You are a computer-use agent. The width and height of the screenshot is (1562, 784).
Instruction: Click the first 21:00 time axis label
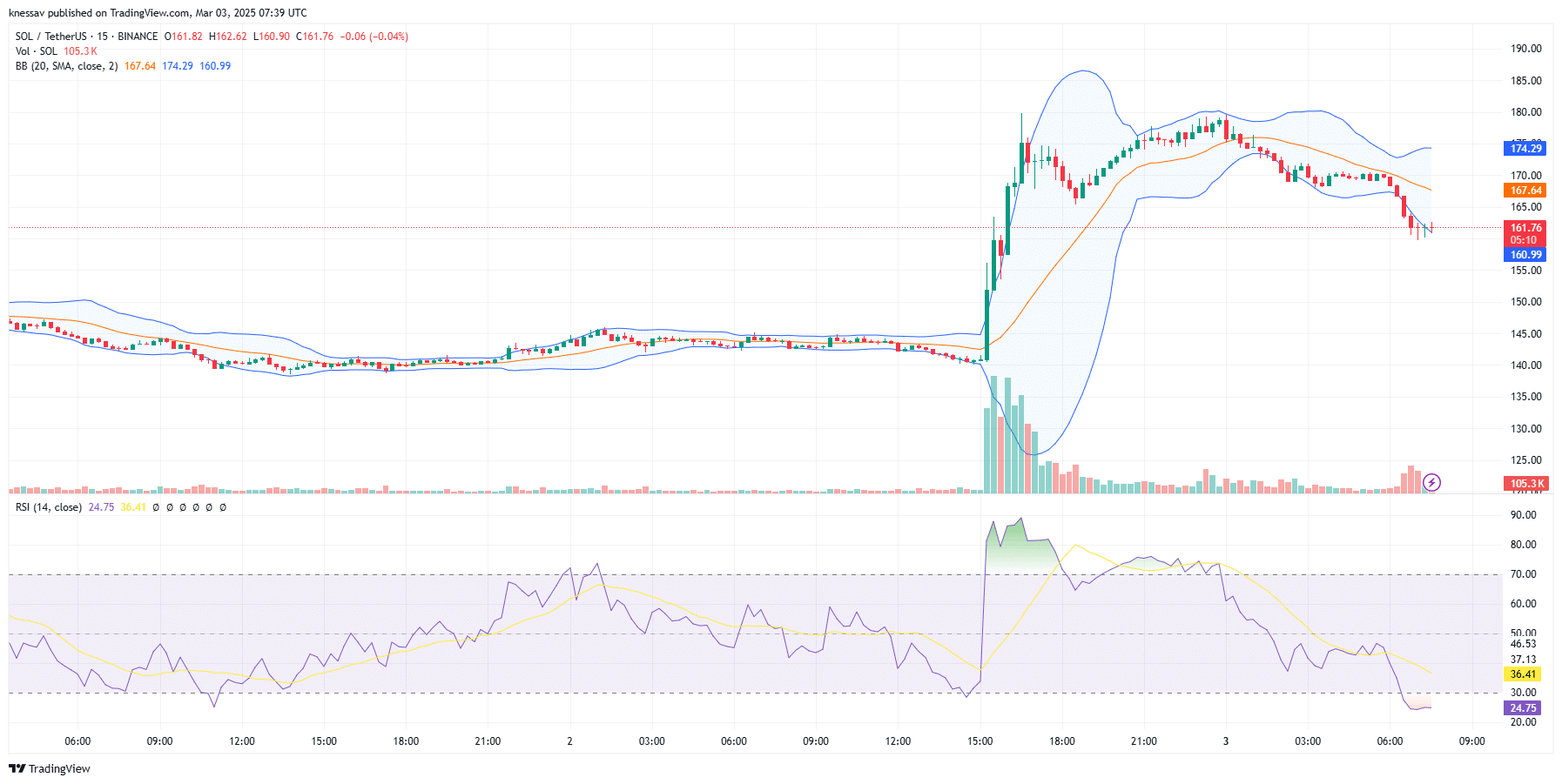click(x=488, y=741)
